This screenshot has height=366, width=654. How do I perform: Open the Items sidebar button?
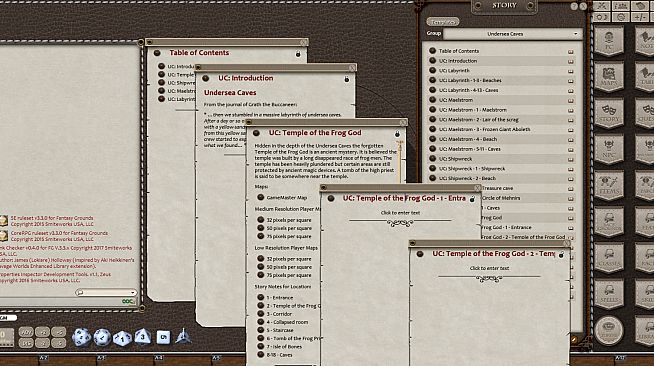click(609, 186)
